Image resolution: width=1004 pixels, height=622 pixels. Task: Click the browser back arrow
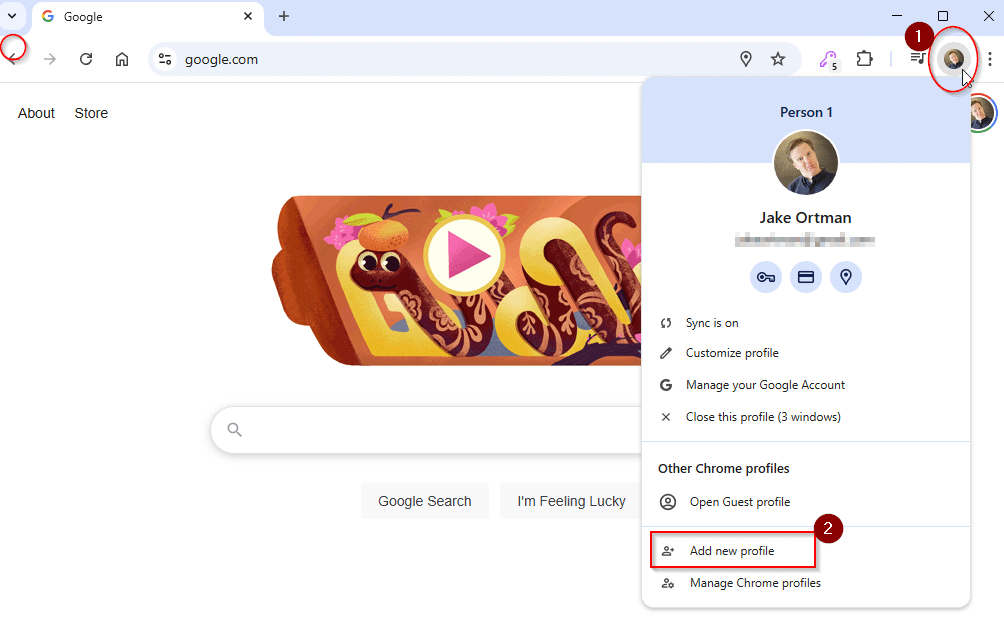tap(13, 60)
